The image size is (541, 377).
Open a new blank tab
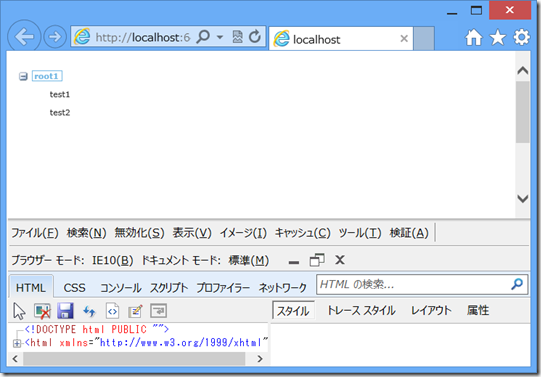pyautogui.click(x=424, y=38)
